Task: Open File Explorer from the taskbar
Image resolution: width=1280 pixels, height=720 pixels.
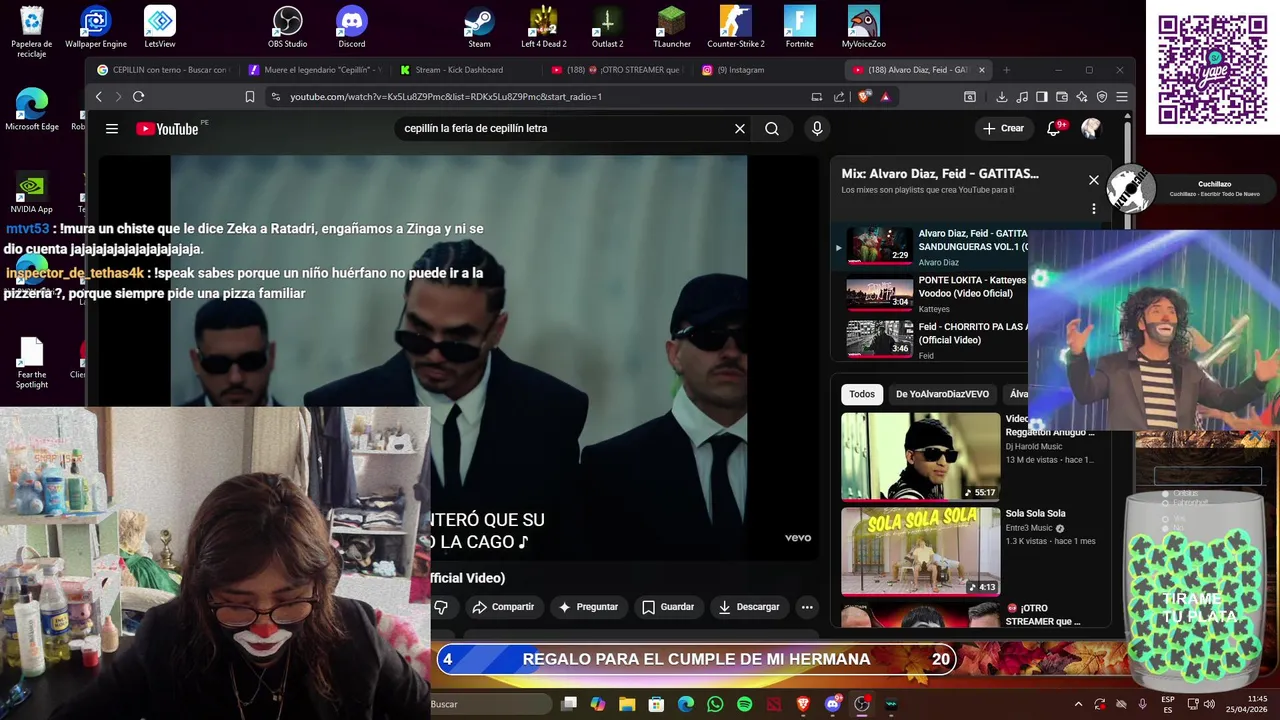Action: pos(627,704)
